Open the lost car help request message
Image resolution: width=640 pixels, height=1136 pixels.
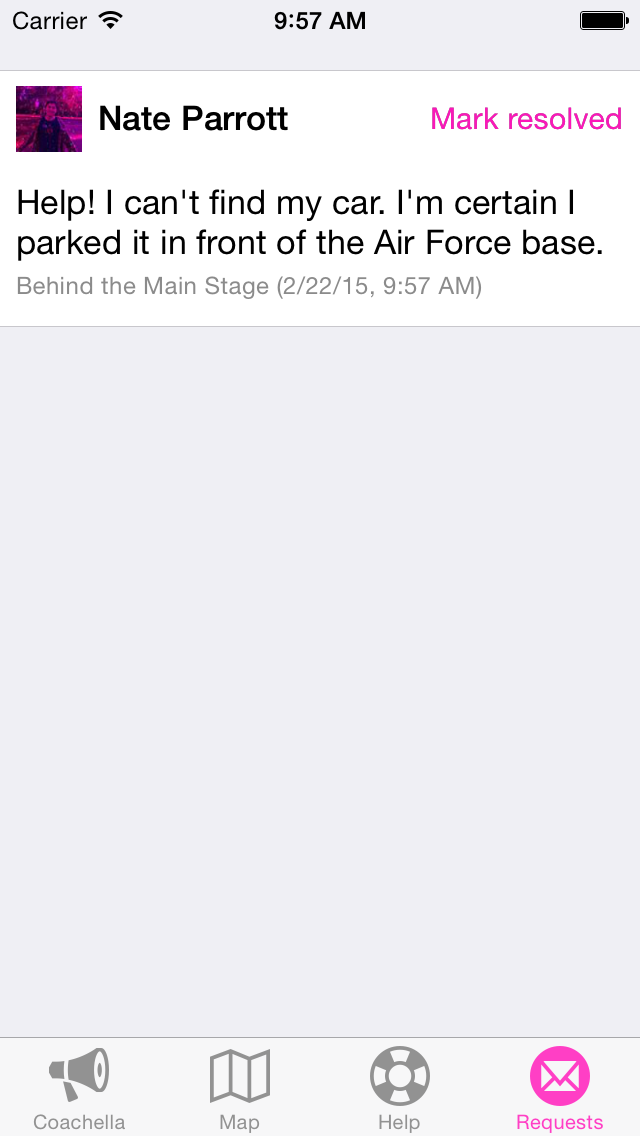coord(310,224)
